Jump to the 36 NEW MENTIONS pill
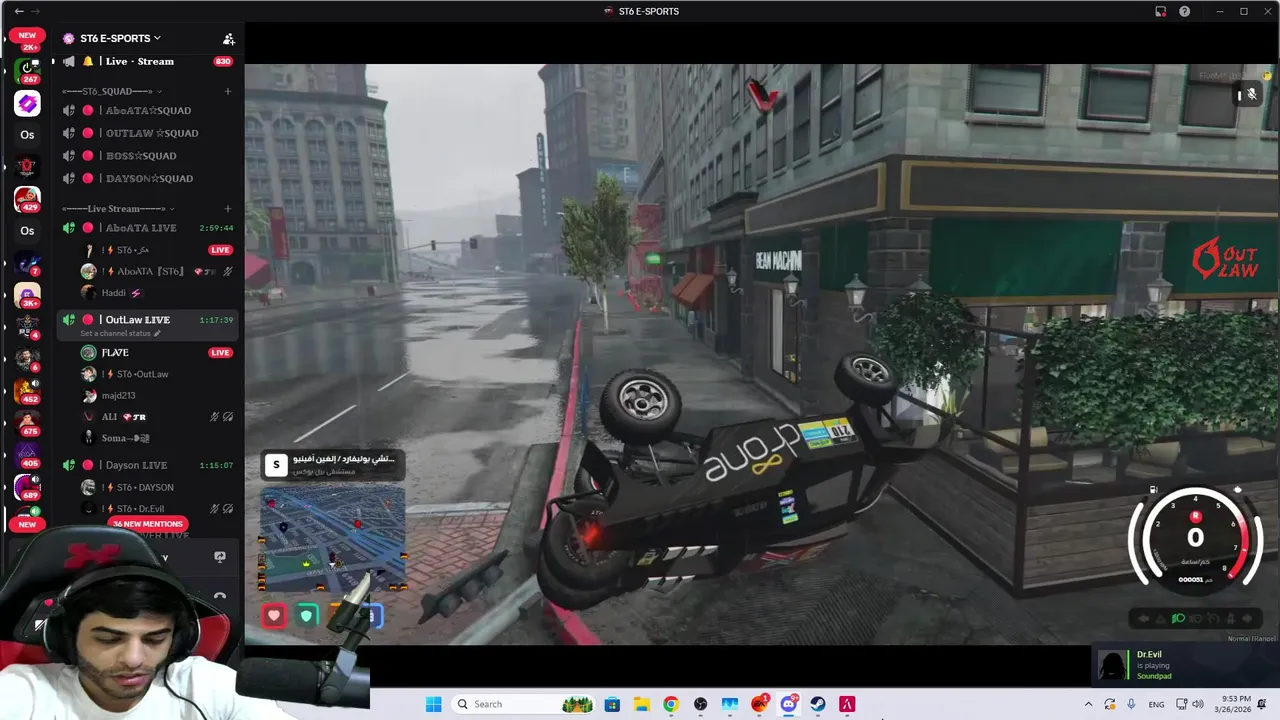This screenshot has width=1280, height=720. coord(147,524)
